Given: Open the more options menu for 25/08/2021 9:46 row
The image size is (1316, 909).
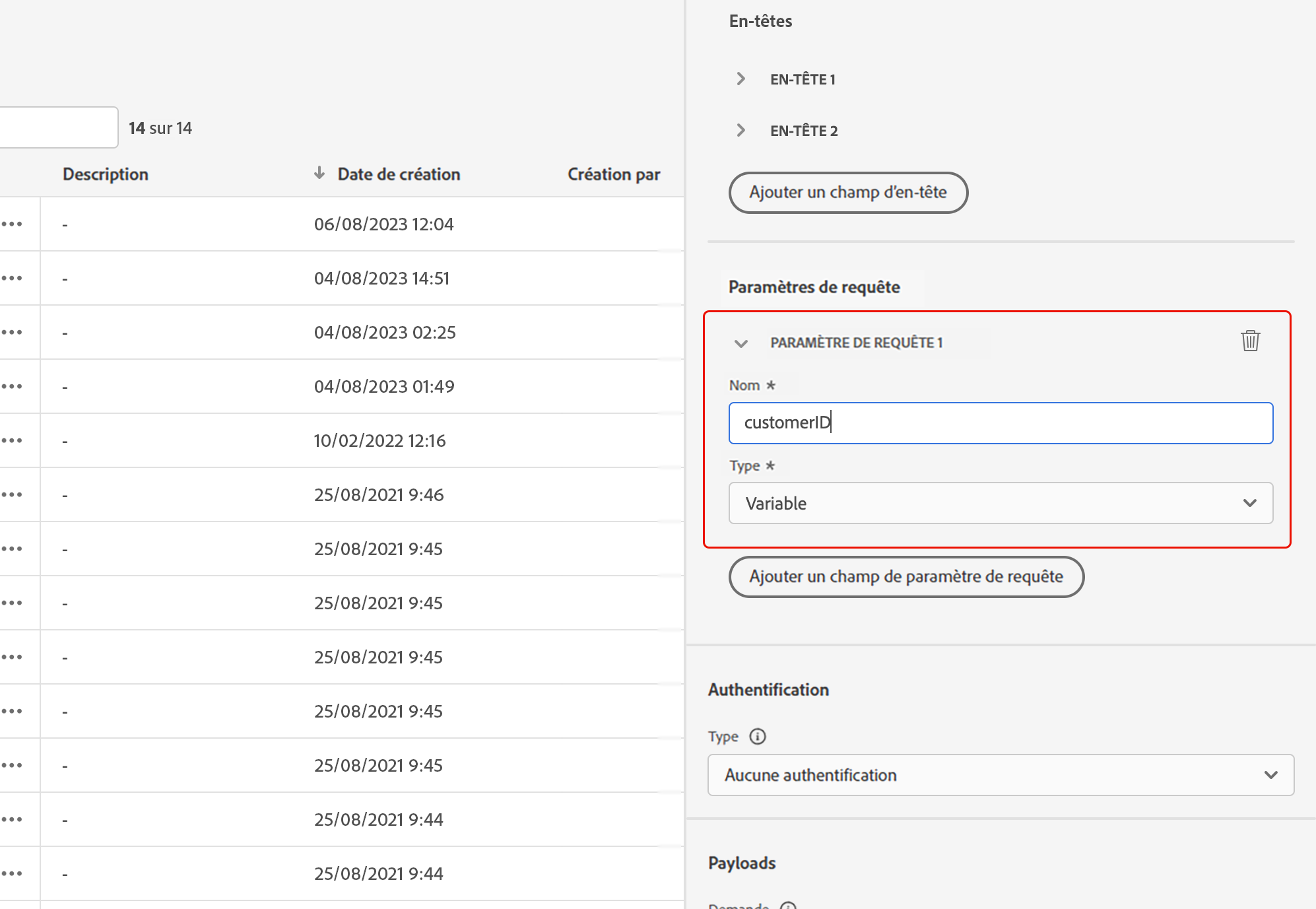Looking at the screenshot, I should [x=12, y=495].
